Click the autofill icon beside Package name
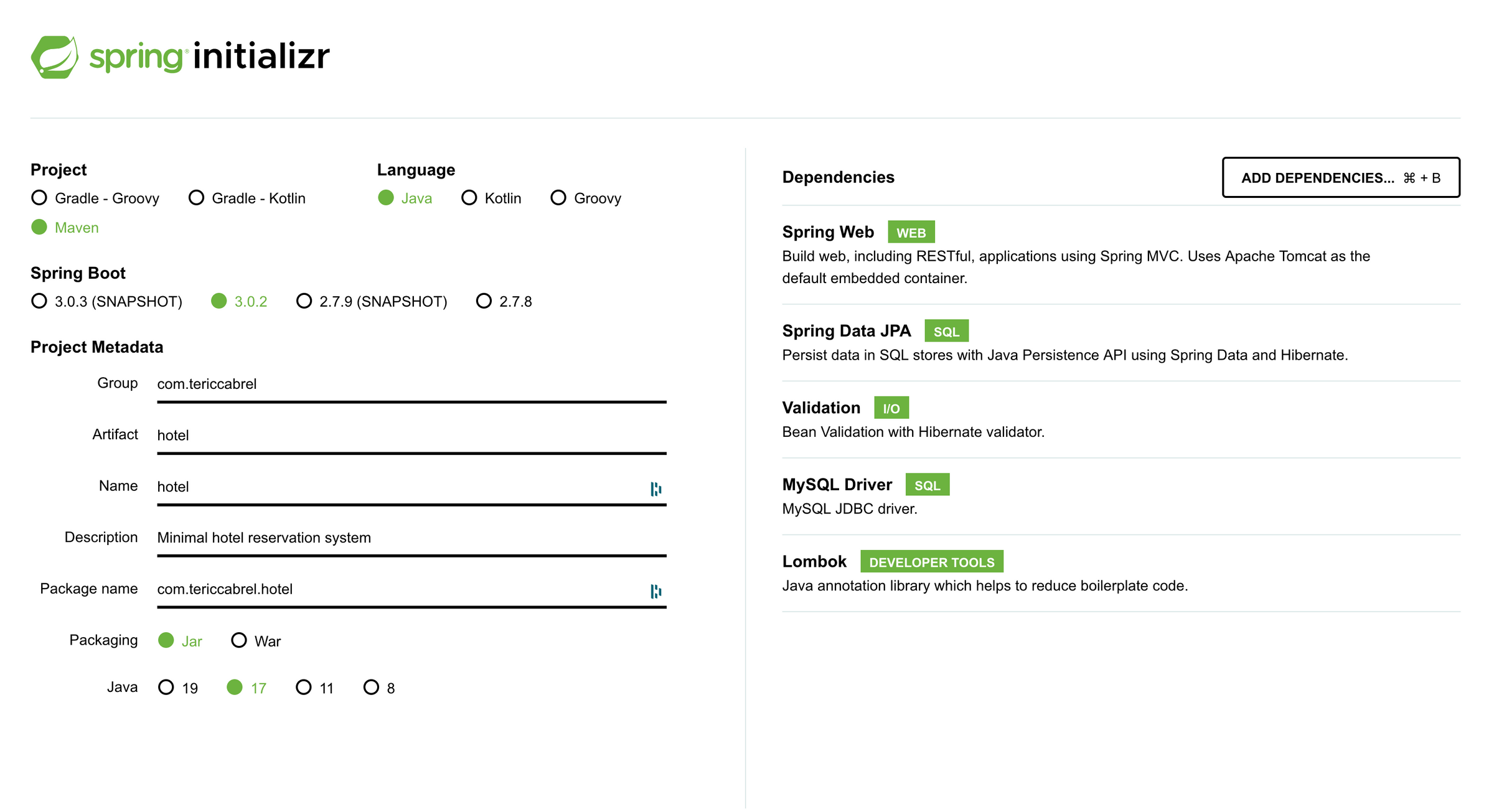1494x812 pixels. point(655,591)
